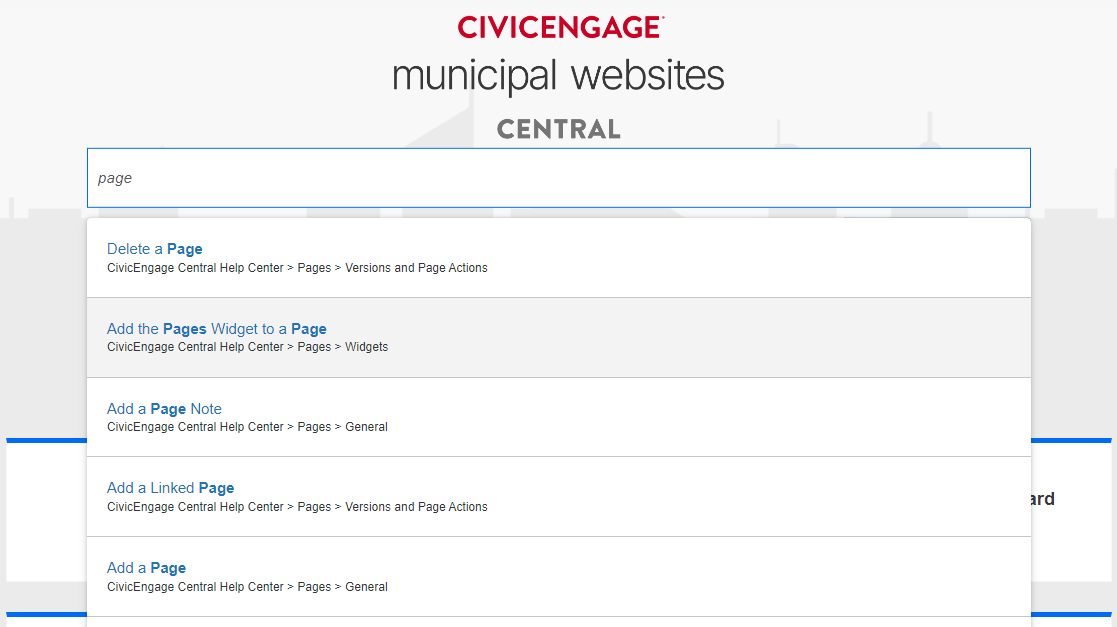
Task: Click the 'municipal websites' heading
Action: point(558,76)
